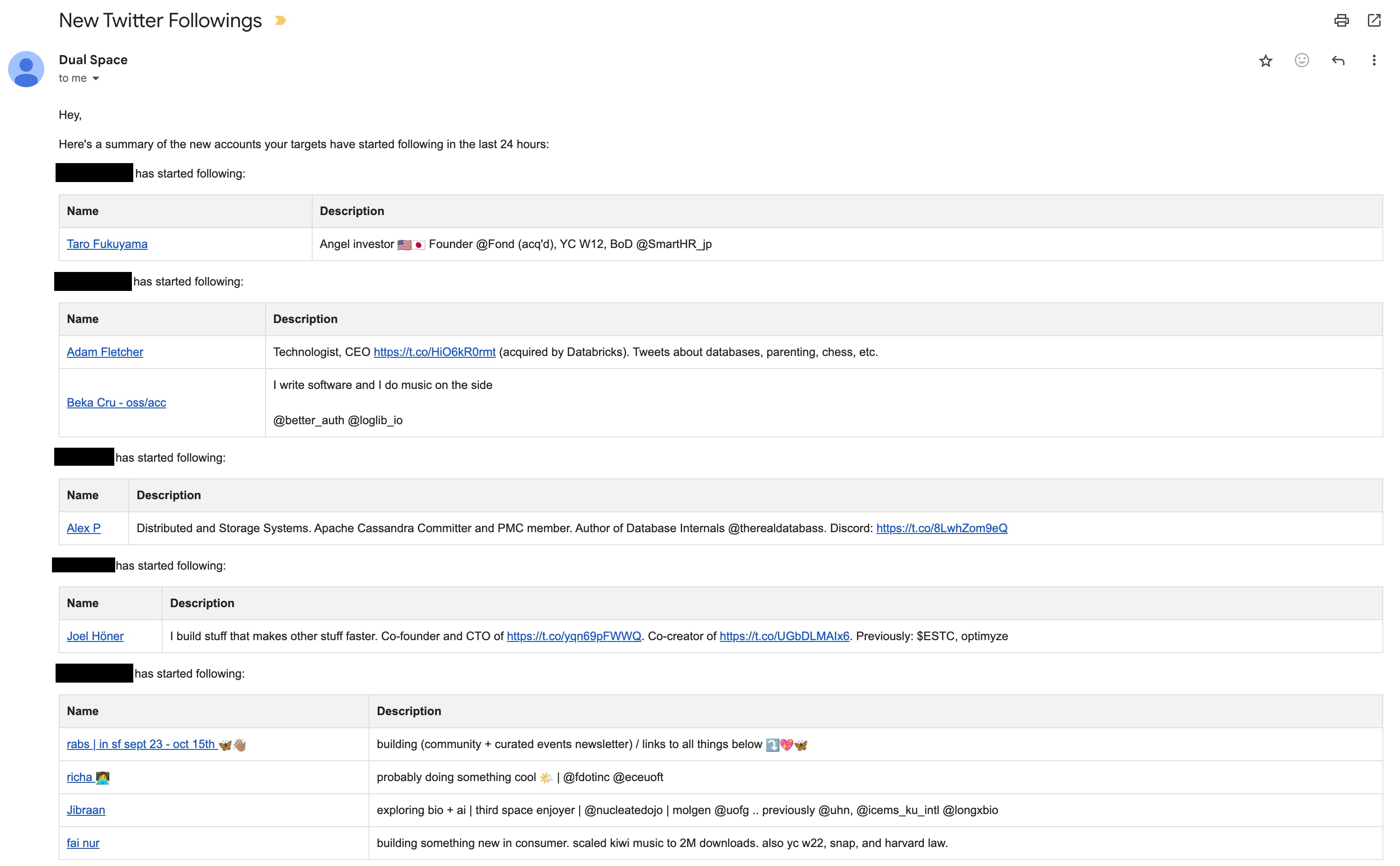Open the Adam Fletcher profile link
This screenshot has height=866, width=1400.
coord(105,352)
